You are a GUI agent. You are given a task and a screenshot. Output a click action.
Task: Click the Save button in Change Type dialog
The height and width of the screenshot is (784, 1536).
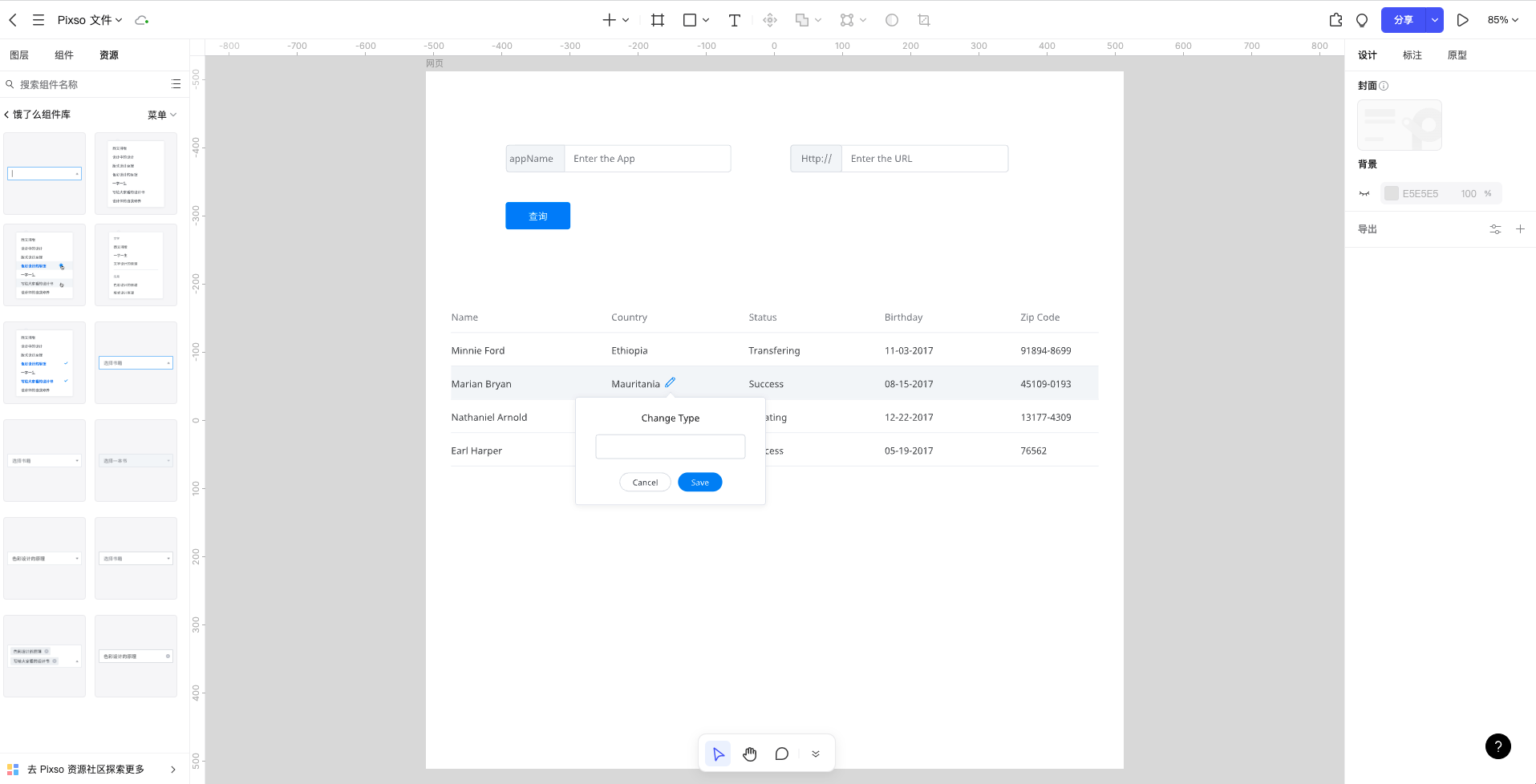coord(699,482)
